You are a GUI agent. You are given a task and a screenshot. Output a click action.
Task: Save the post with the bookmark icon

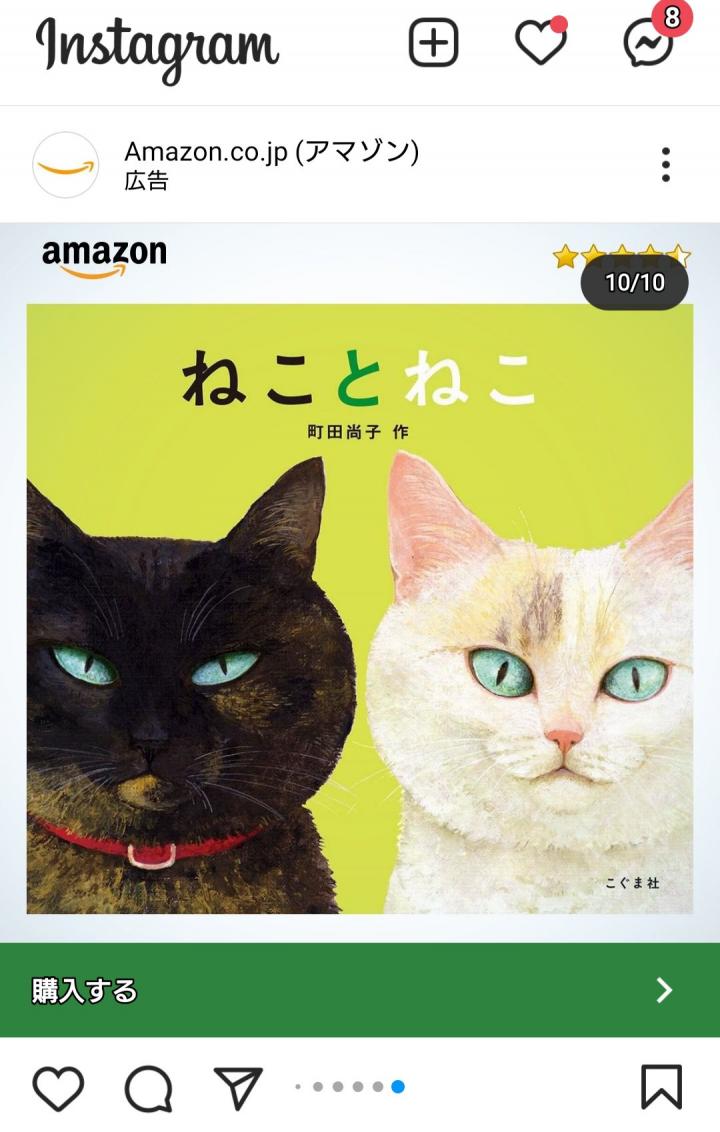tap(662, 1087)
